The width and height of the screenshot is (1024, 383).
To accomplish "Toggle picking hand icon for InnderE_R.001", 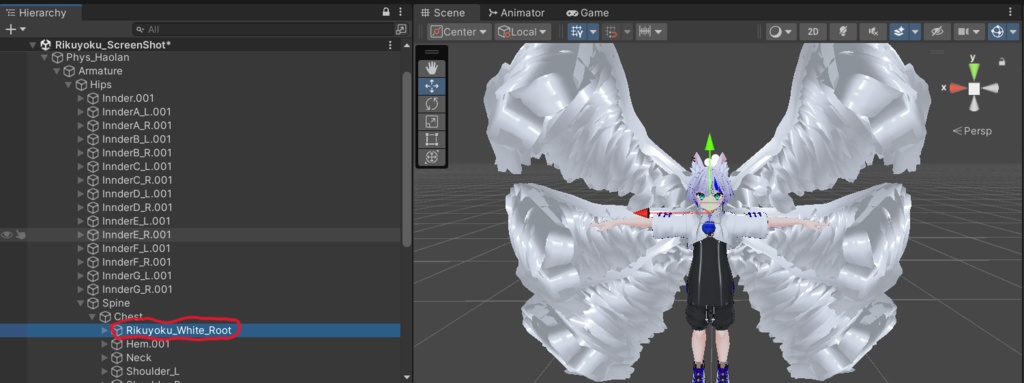I will click(x=20, y=235).
